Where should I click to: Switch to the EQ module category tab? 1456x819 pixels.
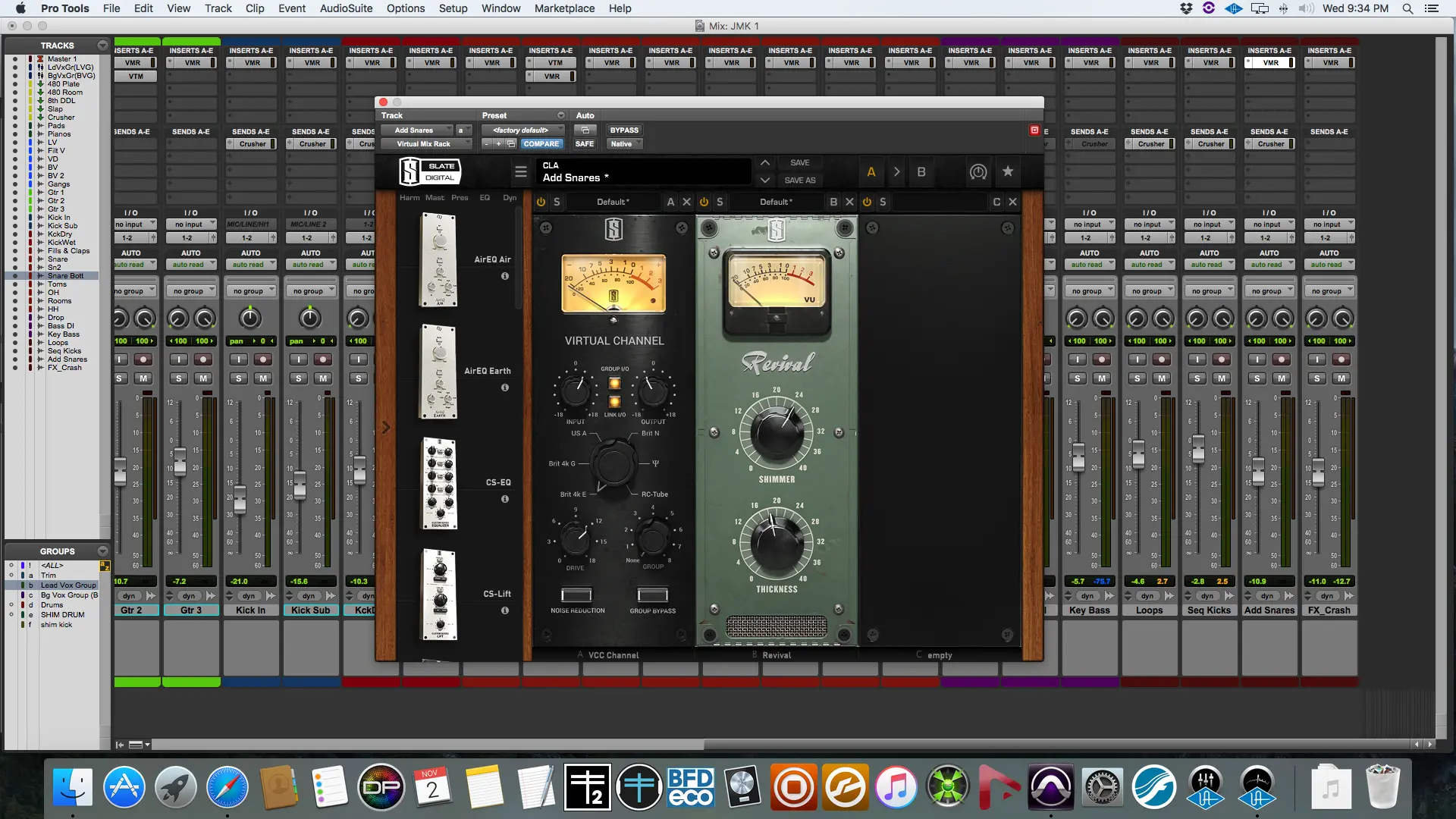pos(485,198)
